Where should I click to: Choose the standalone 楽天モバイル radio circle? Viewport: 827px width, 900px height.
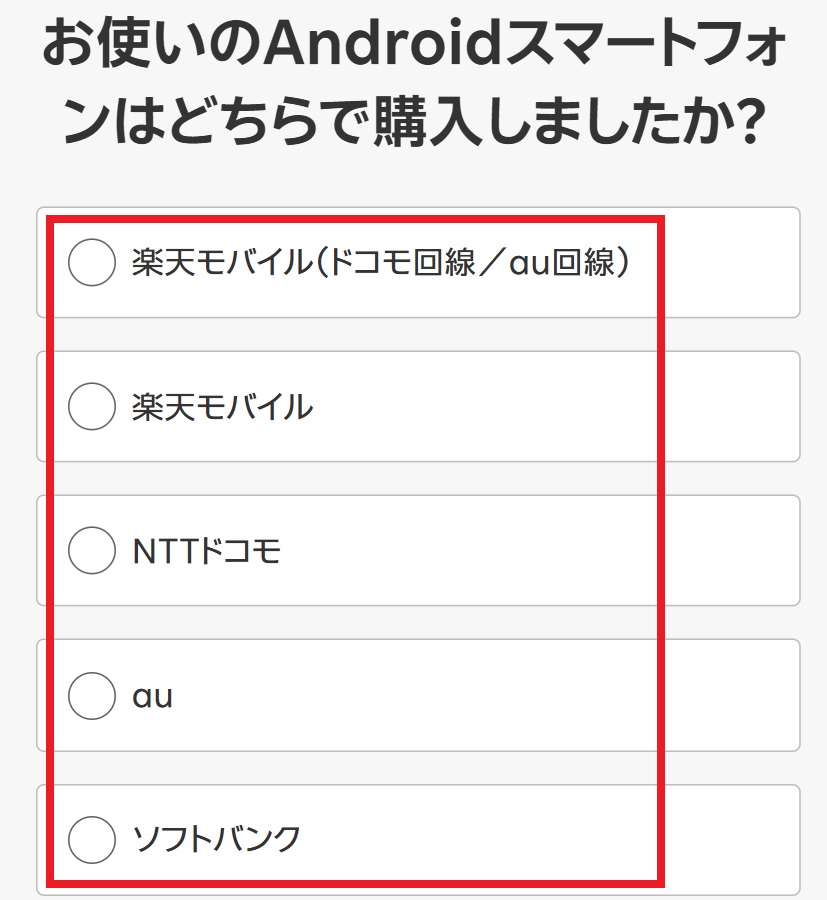point(92,407)
